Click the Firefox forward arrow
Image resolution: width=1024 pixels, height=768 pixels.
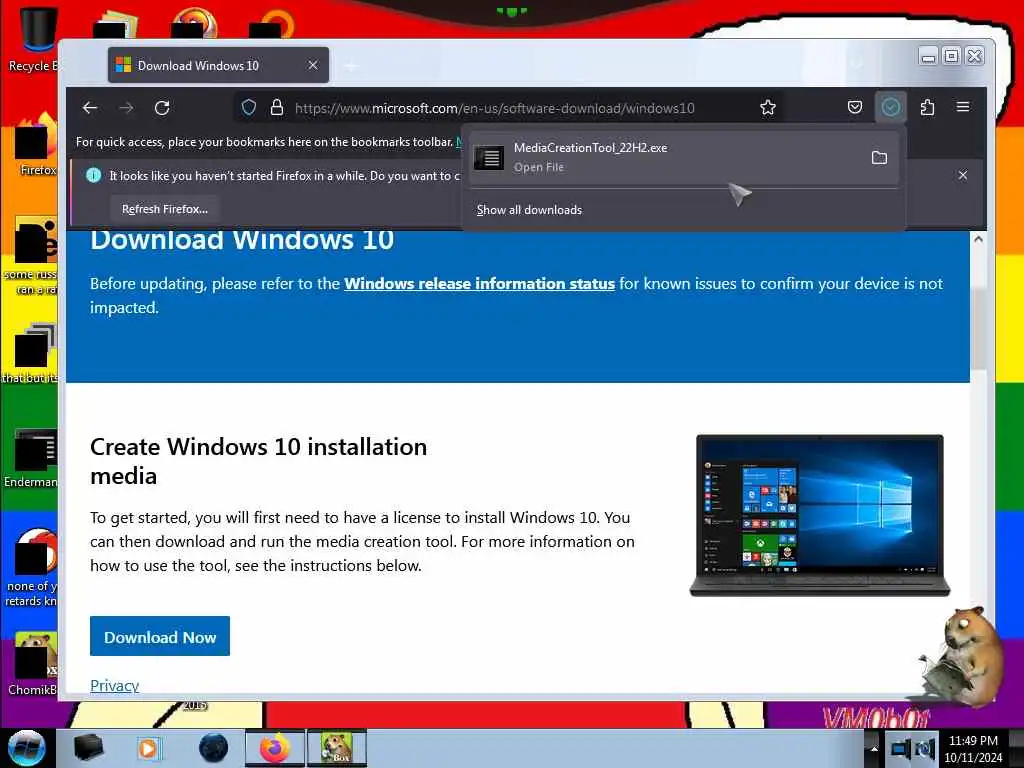point(126,108)
